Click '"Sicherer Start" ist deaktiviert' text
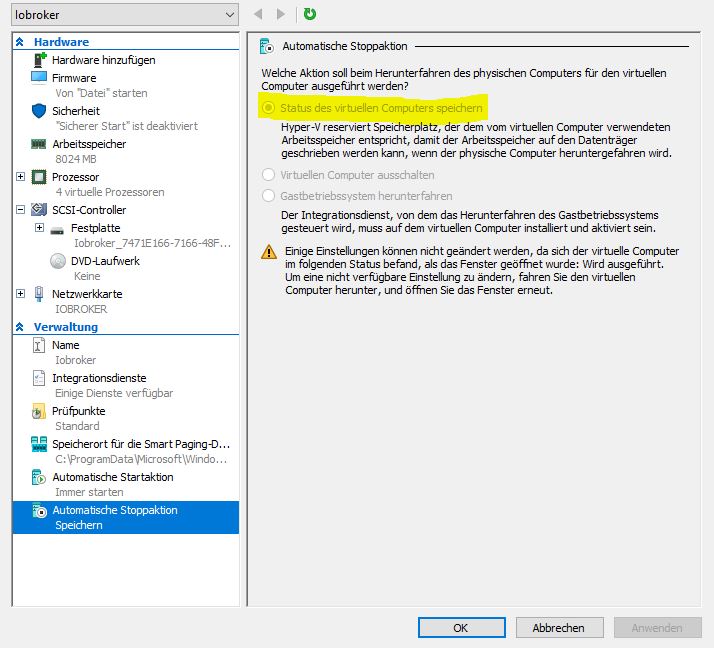Image resolution: width=714 pixels, height=648 pixels. coord(127,126)
